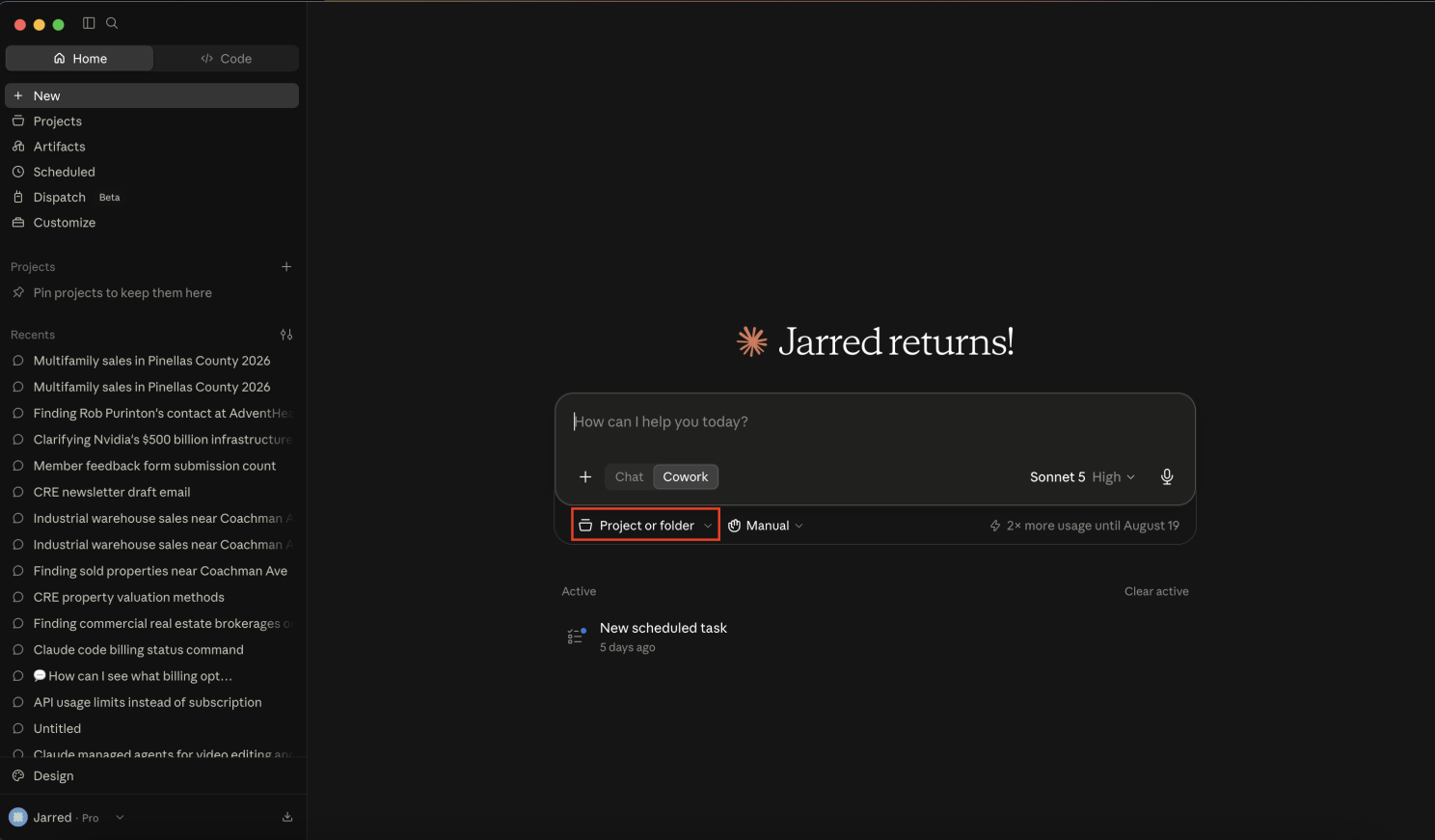Open the Scheduled sidebar item
Image resolution: width=1435 pixels, height=840 pixels.
pos(152,172)
